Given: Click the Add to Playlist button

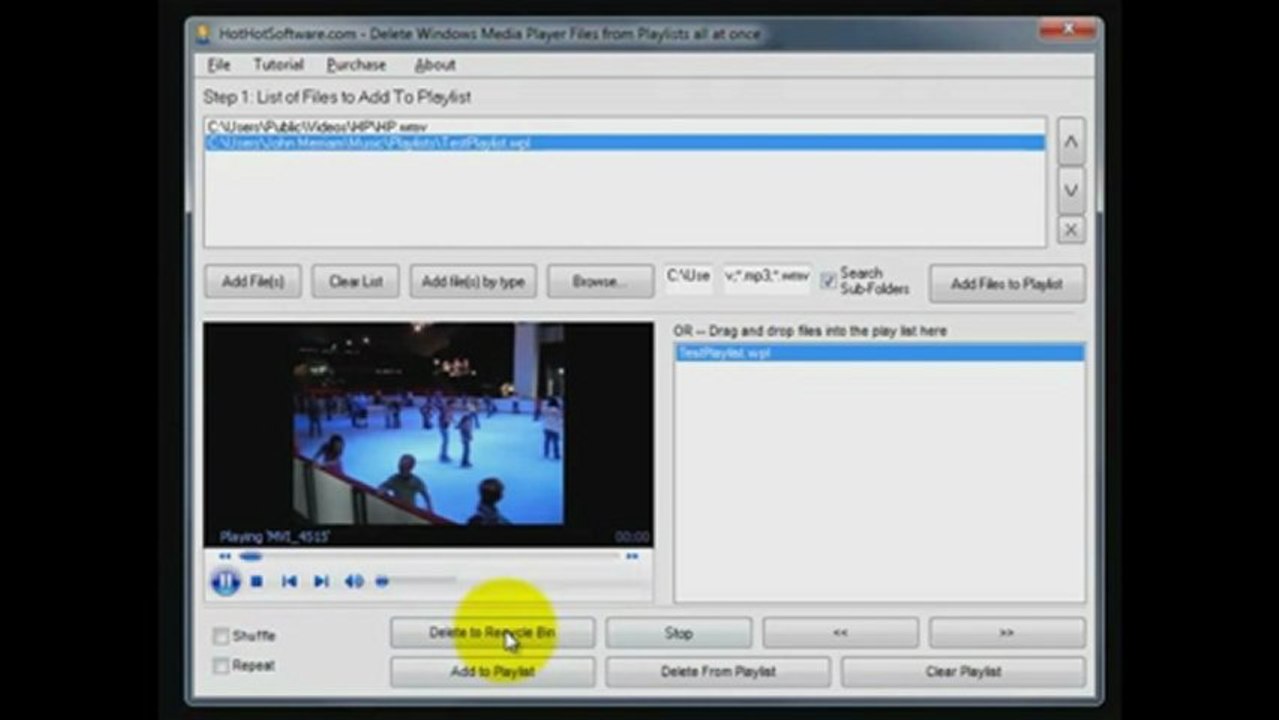Looking at the screenshot, I should tap(492, 672).
